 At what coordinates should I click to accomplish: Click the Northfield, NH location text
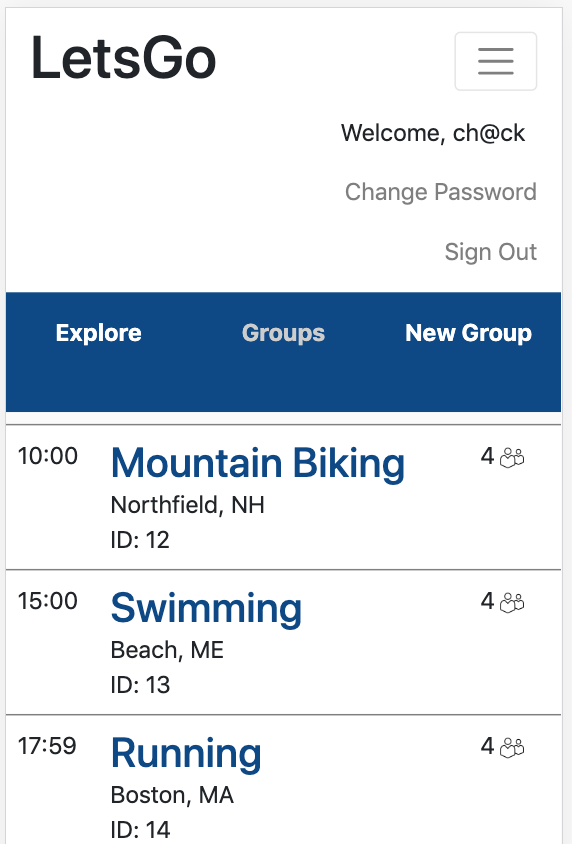187,505
